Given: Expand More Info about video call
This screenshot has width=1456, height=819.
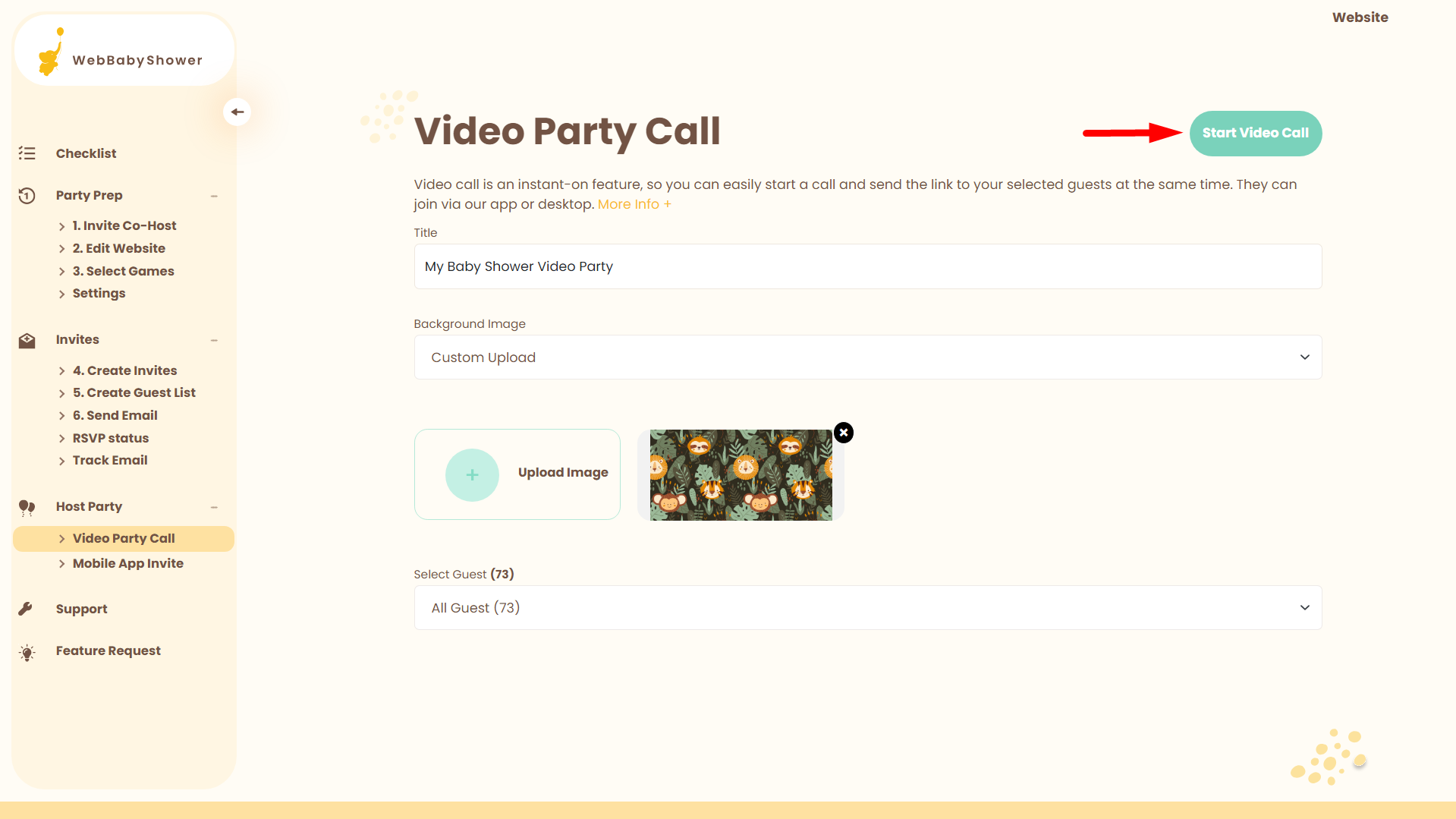Looking at the screenshot, I should [634, 204].
